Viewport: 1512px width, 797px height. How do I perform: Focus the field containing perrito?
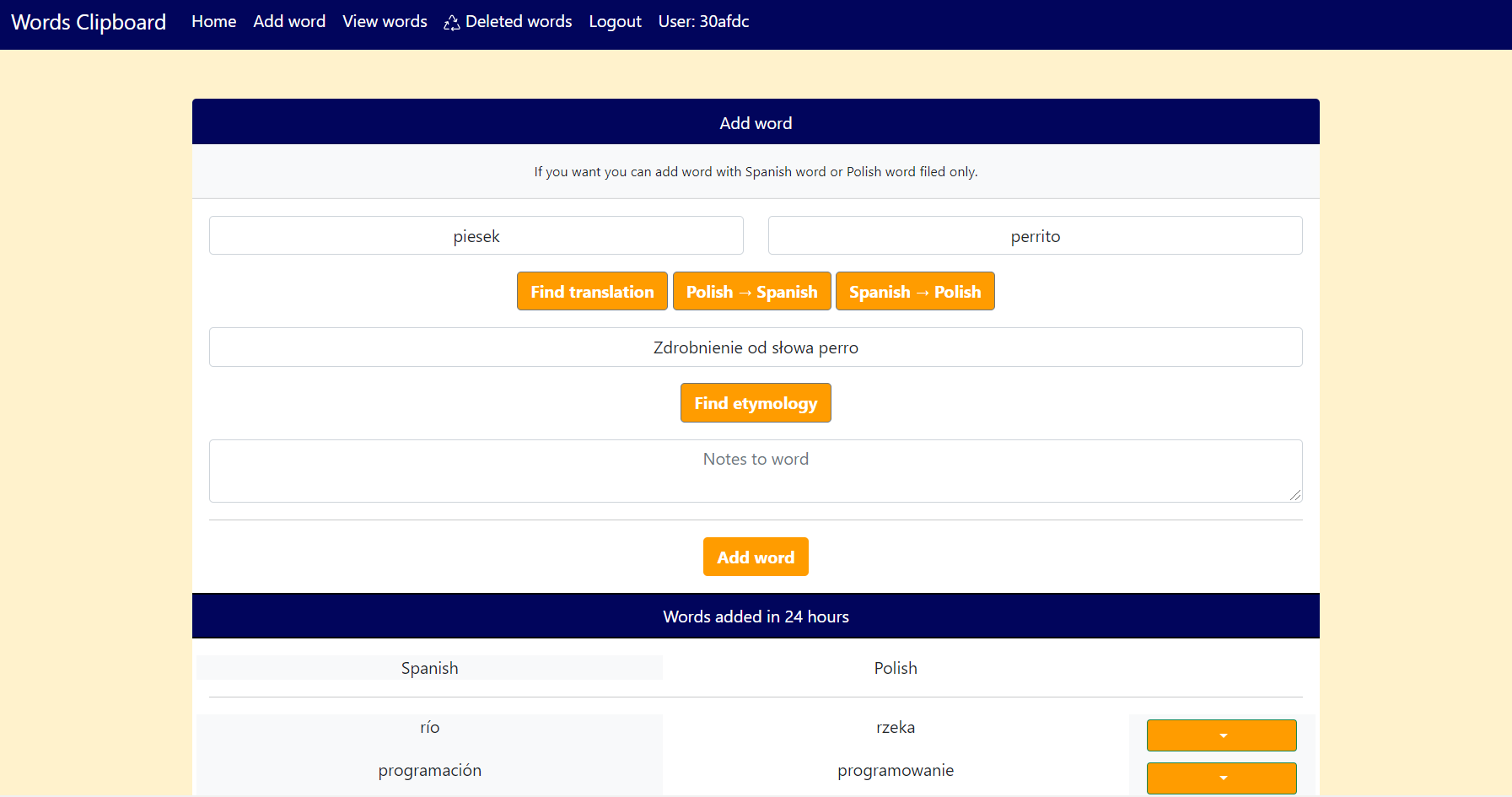(1035, 235)
